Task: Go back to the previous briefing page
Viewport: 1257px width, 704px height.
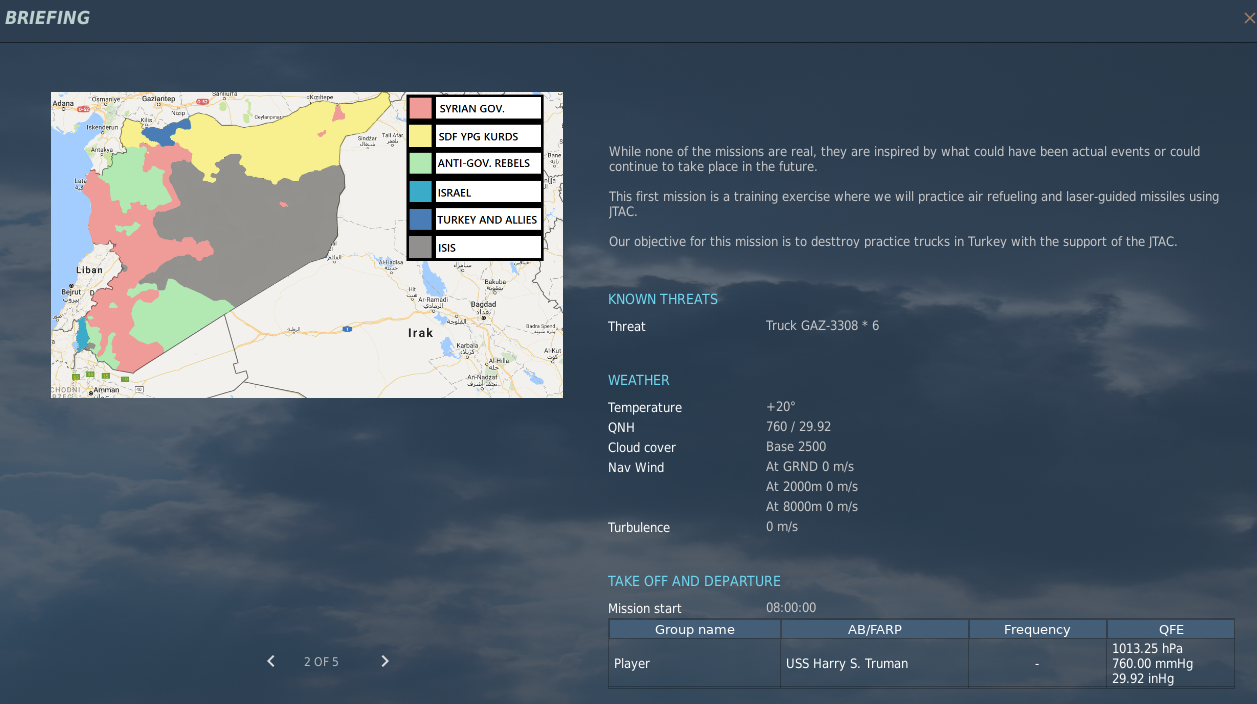Action: click(x=270, y=661)
